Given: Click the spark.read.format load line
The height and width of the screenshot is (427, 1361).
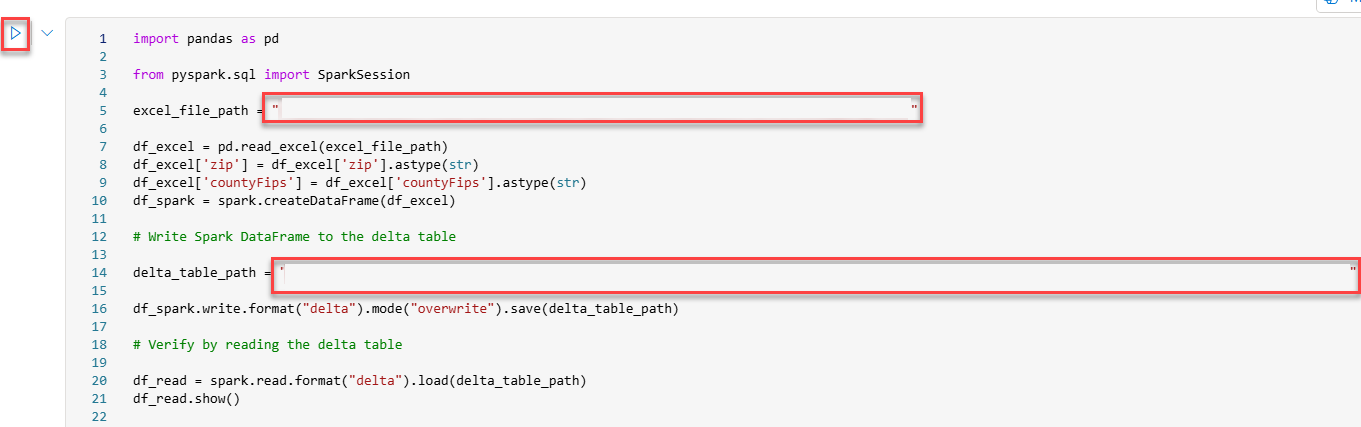Looking at the screenshot, I should click(358, 381).
